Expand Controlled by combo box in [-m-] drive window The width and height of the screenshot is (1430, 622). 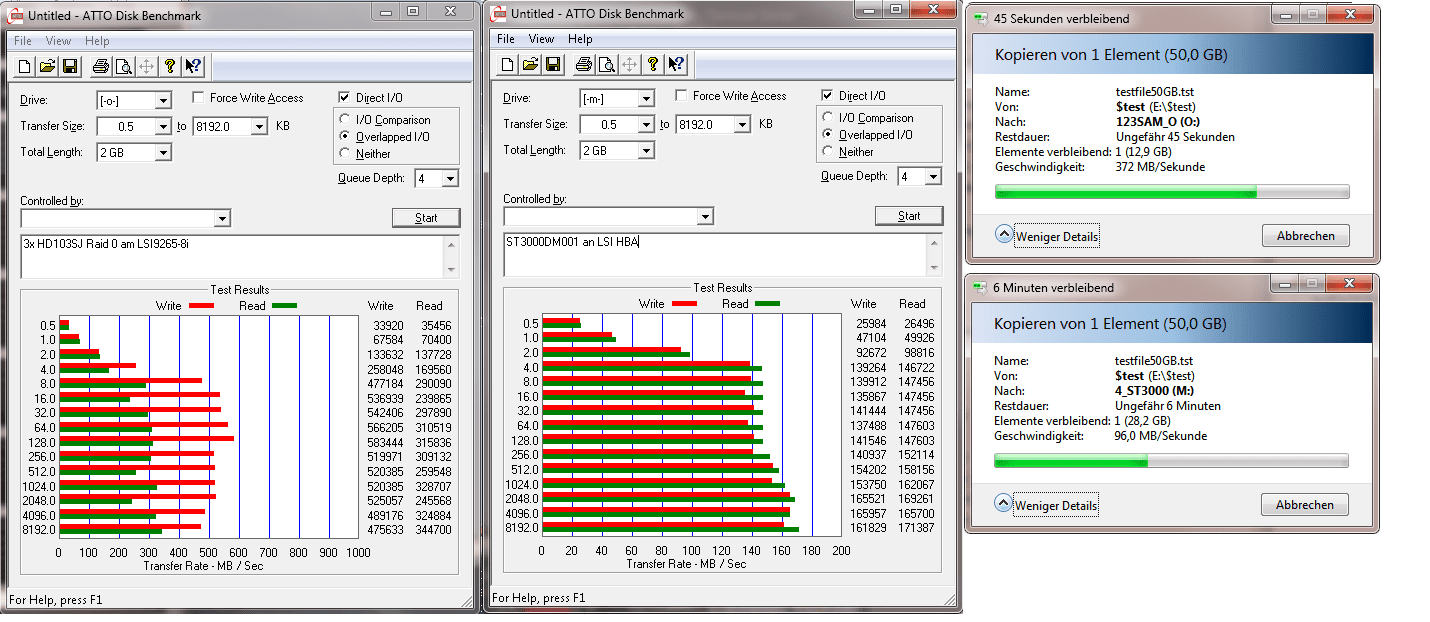pos(705,216)
